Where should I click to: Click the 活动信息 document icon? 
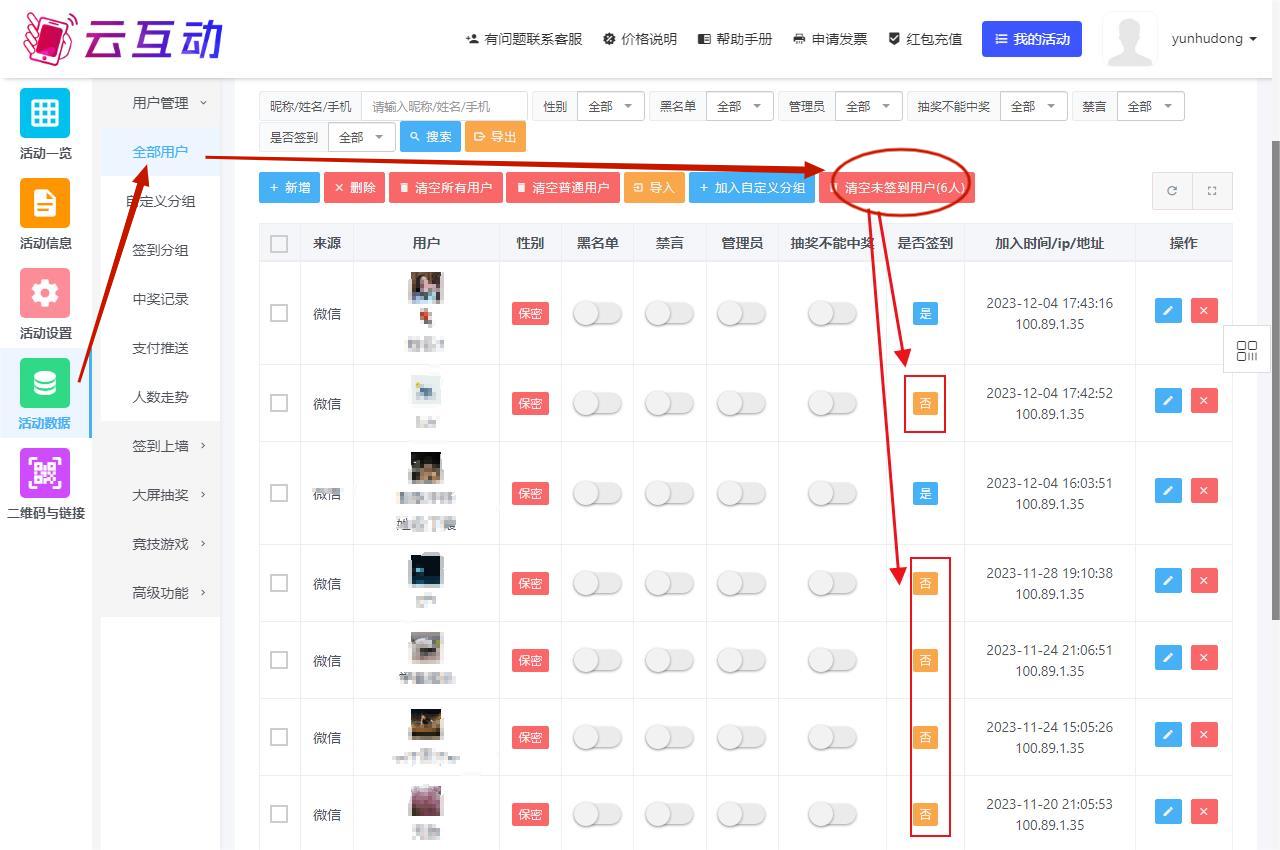[x=45, y=203]
